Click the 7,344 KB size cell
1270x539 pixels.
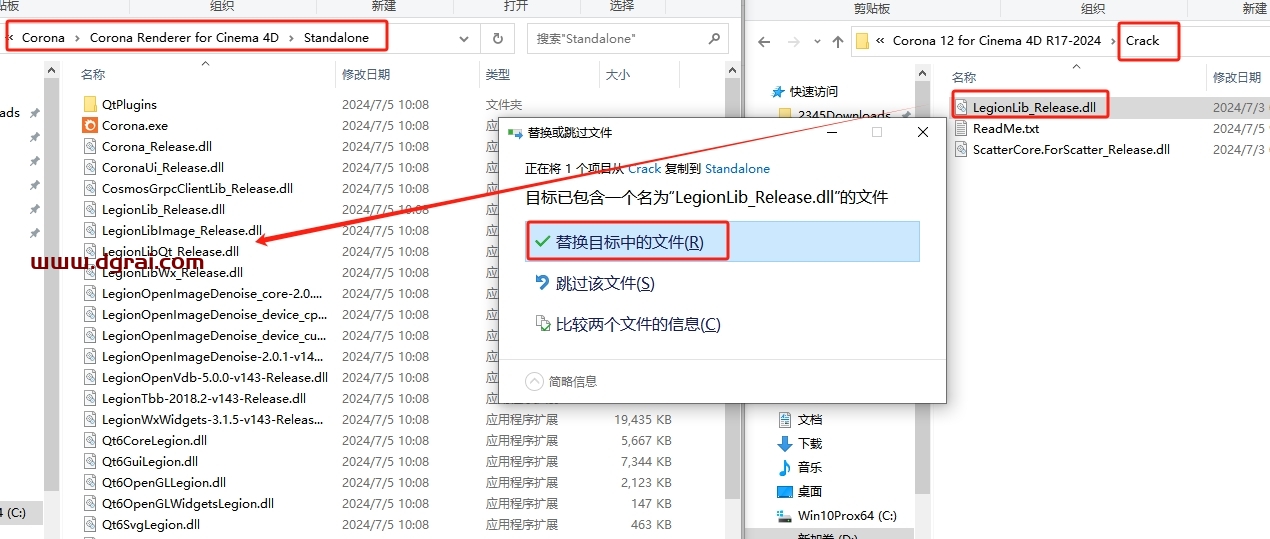pos(646,461)
